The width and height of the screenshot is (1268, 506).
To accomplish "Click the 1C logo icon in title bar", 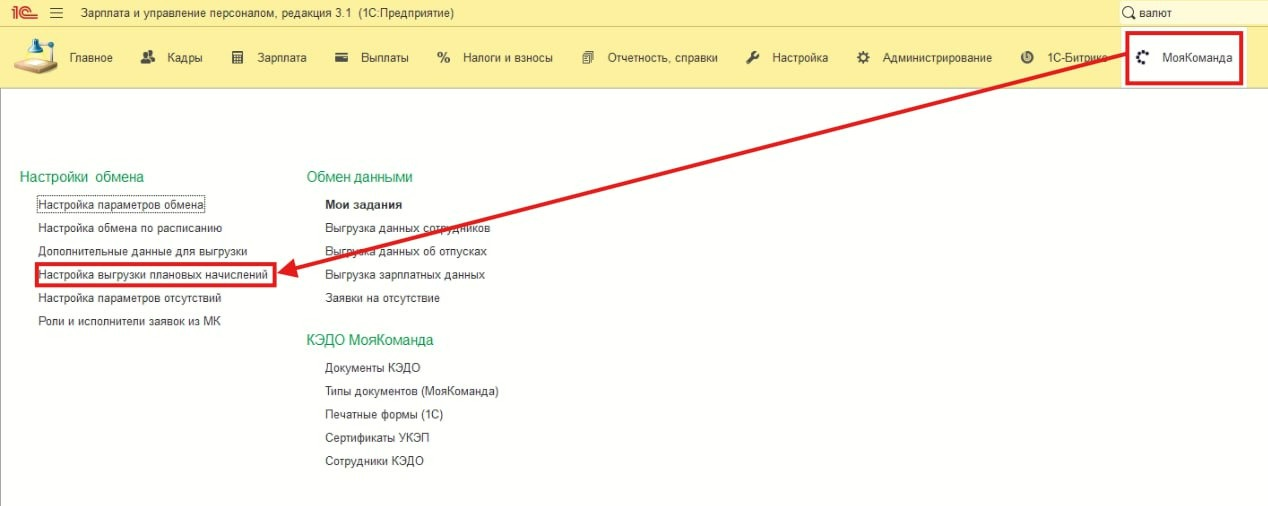I will pyautogui.click(x=23, y=13).
